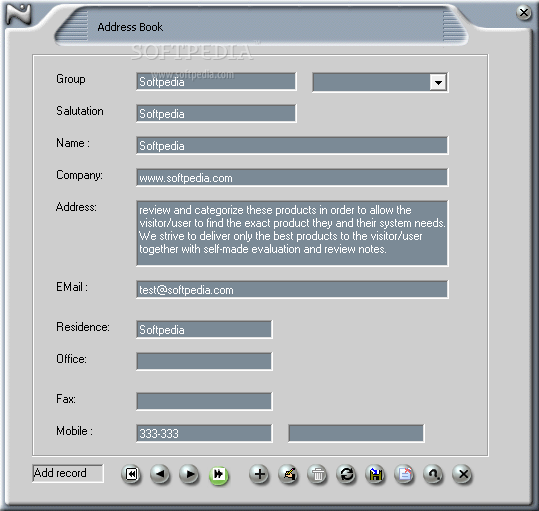Click the Group text field
Viewport: 539px width, 511px height.
tap(216, 82)
